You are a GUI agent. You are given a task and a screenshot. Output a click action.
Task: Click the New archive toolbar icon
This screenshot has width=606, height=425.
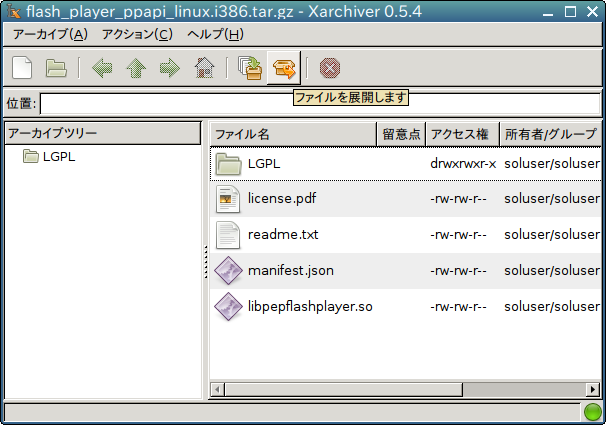tap(22, 68)
